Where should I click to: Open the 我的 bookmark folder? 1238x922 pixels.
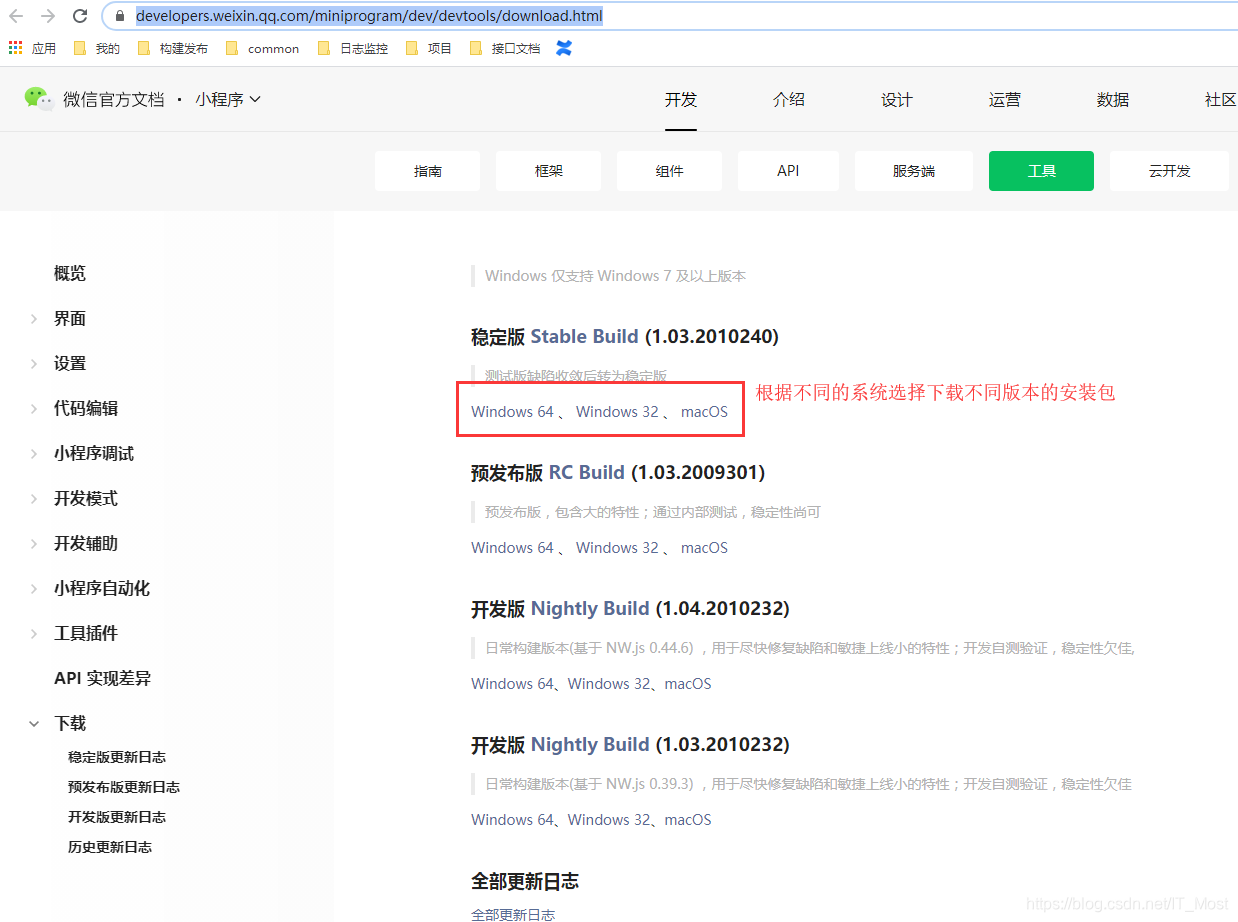[x=97, y=48]
